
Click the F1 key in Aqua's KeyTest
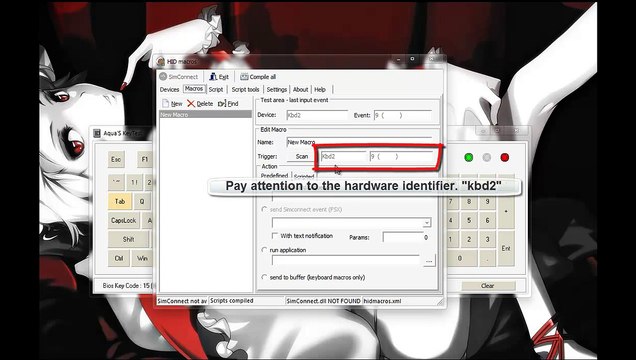(144, 159)
